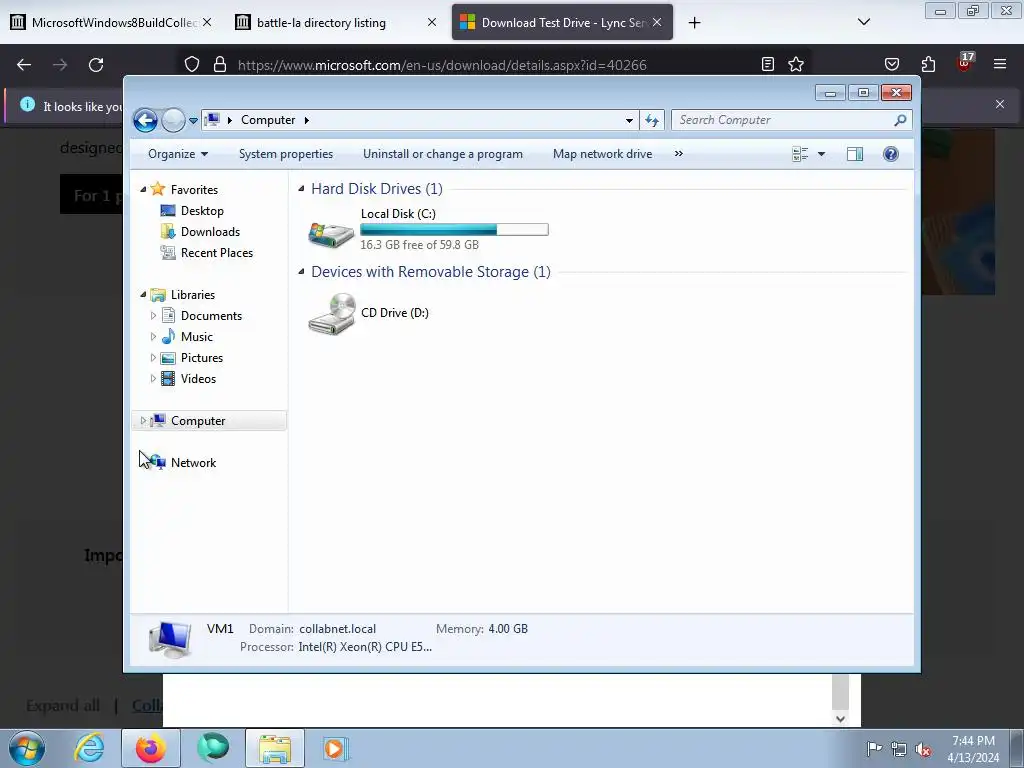Collapse the Libraries tree group

coord(143,295)
